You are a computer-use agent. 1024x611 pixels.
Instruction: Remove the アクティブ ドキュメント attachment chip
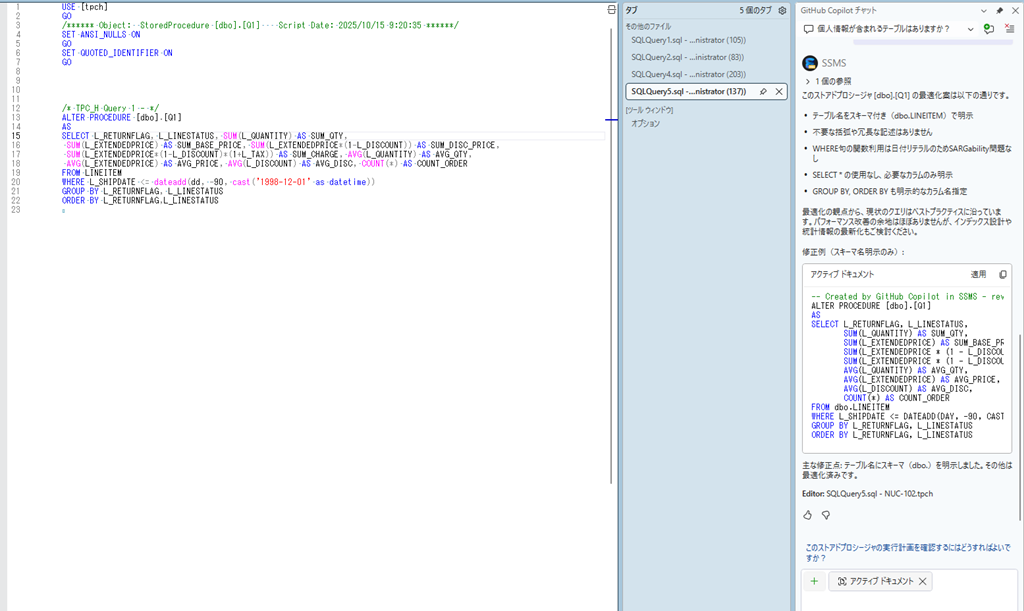pyautogui.click(x=923, y=580)
